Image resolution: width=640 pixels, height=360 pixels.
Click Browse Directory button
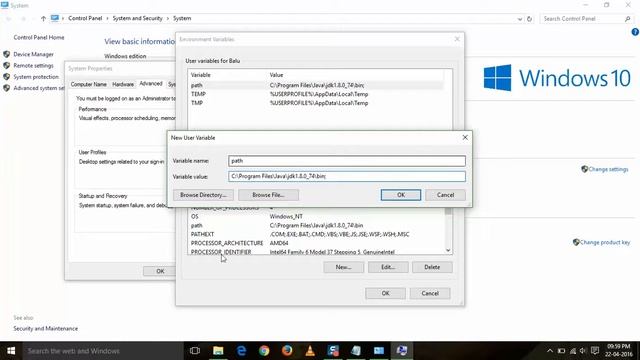click(203, 195)
